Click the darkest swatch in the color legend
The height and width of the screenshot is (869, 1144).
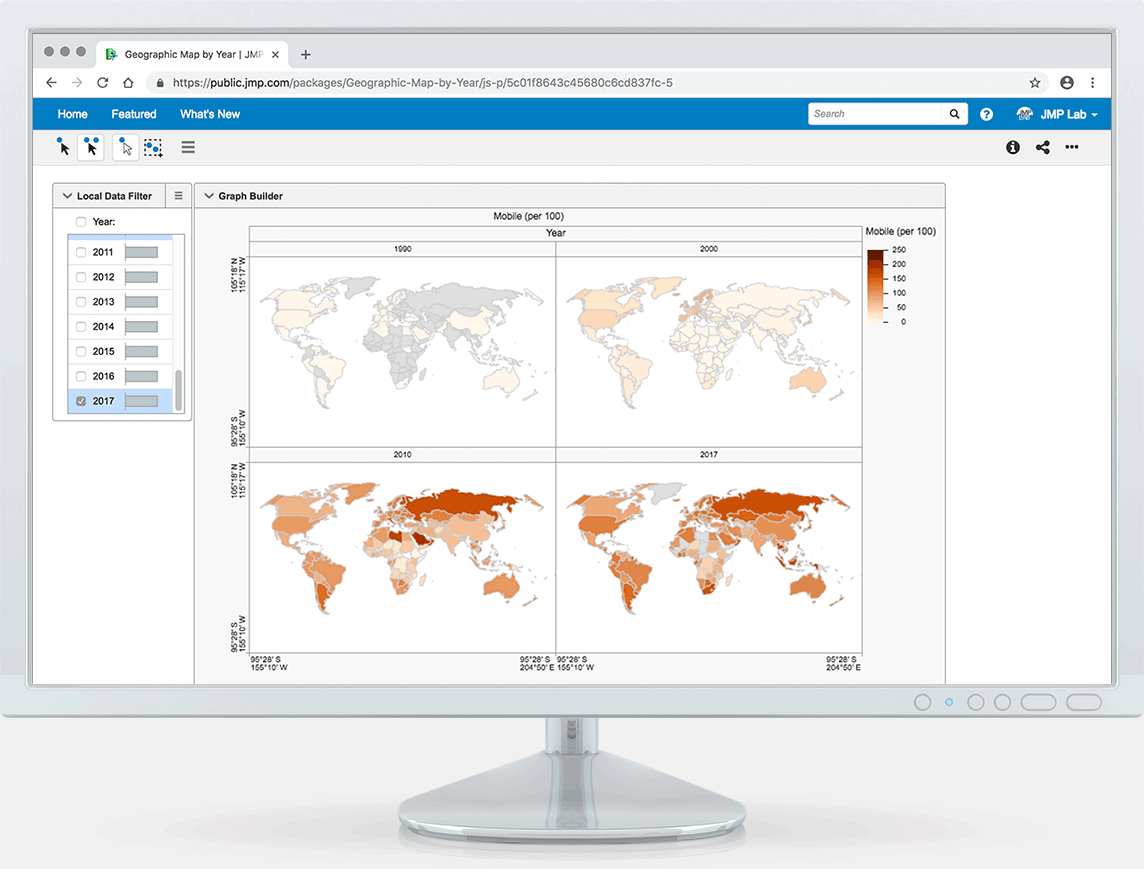876,254
